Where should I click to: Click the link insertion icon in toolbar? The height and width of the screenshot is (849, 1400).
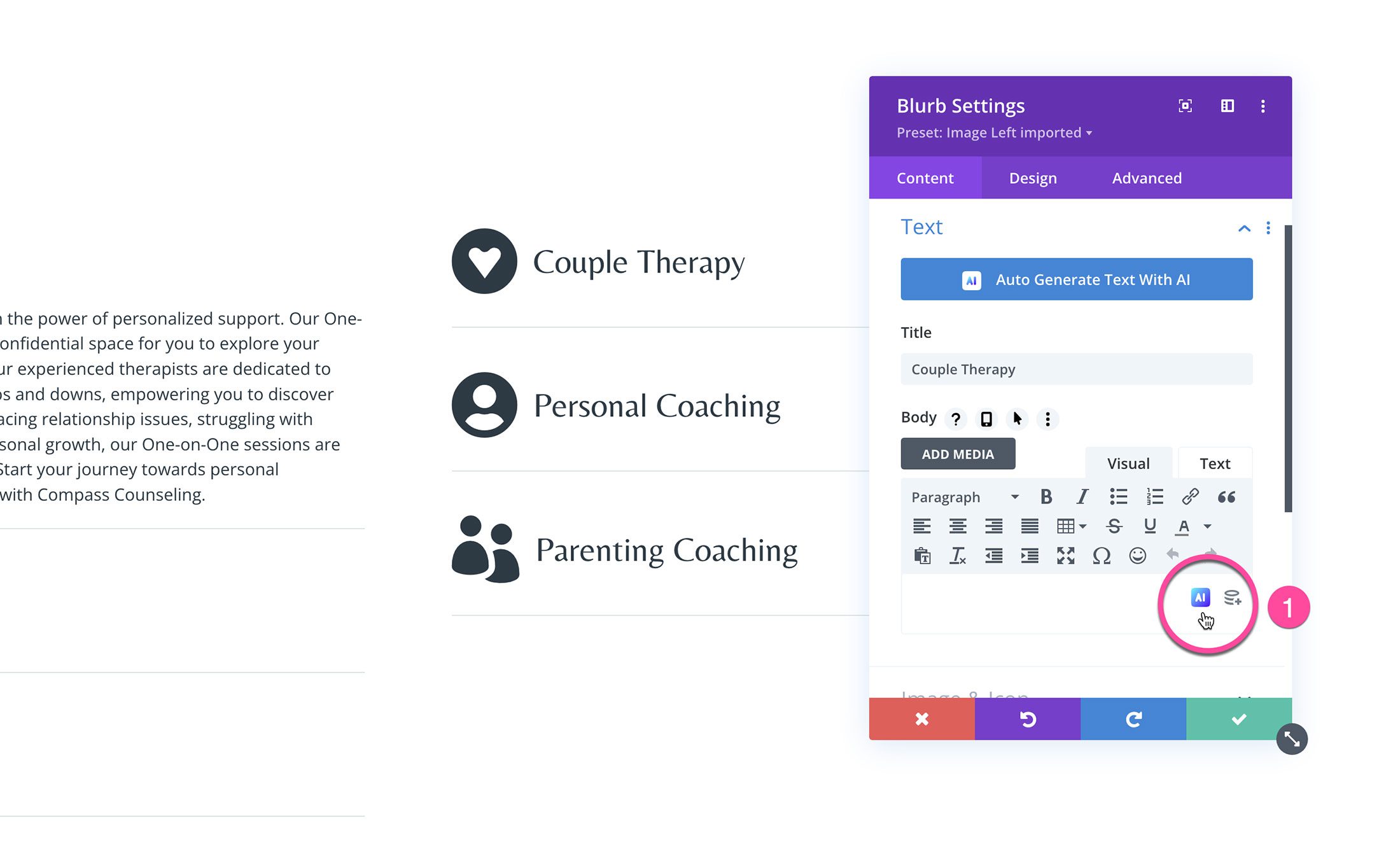1190,496
